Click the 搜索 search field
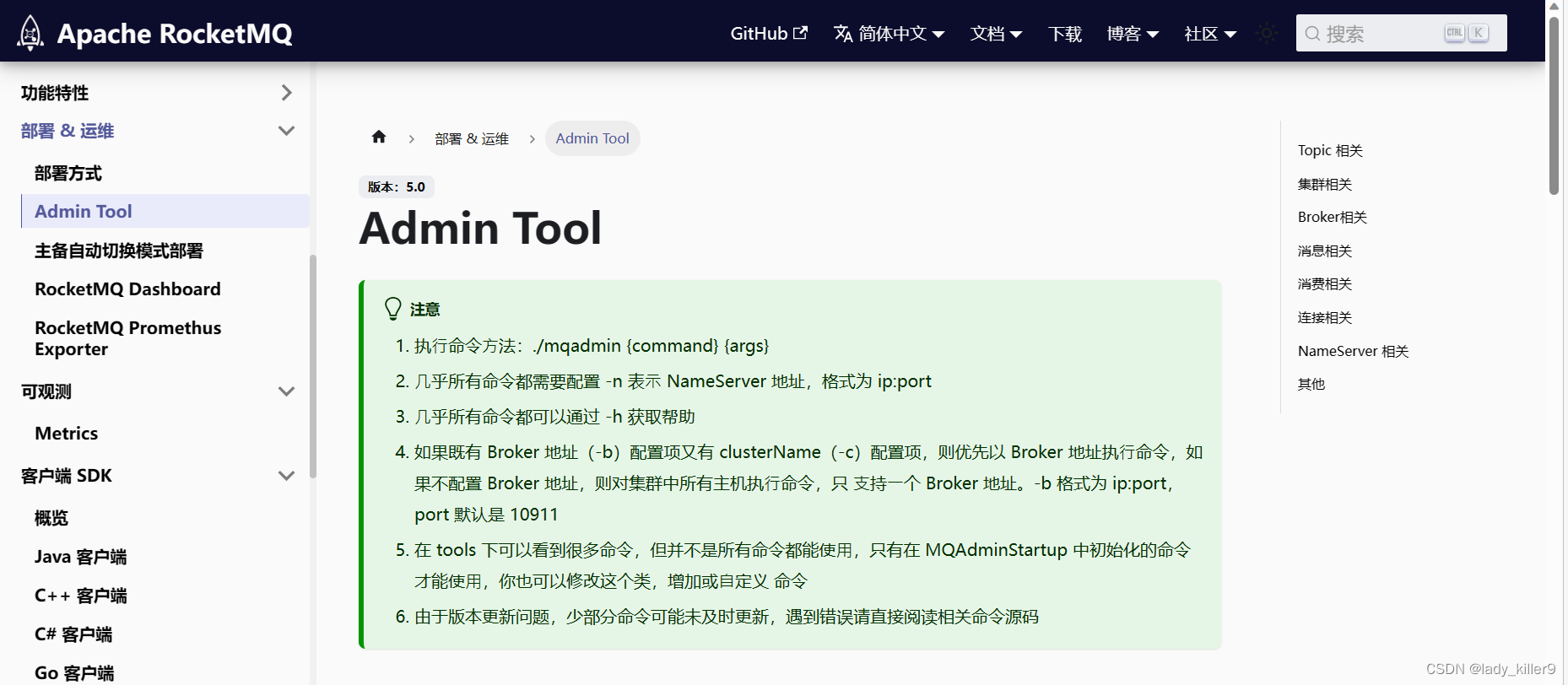 click(x=1401, y=34)
